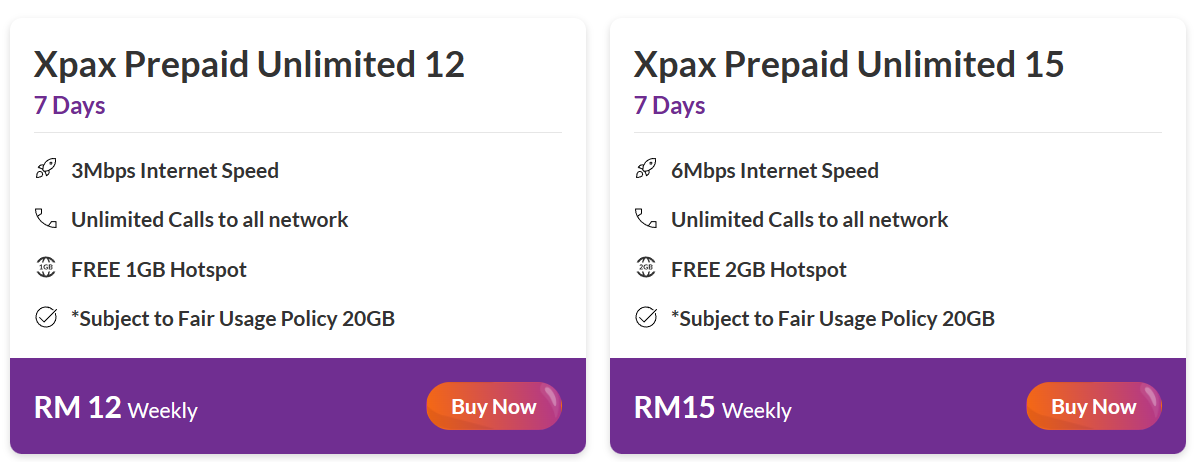
Task: Buy the RM 12 weekly plan
Action: [494, 406]
